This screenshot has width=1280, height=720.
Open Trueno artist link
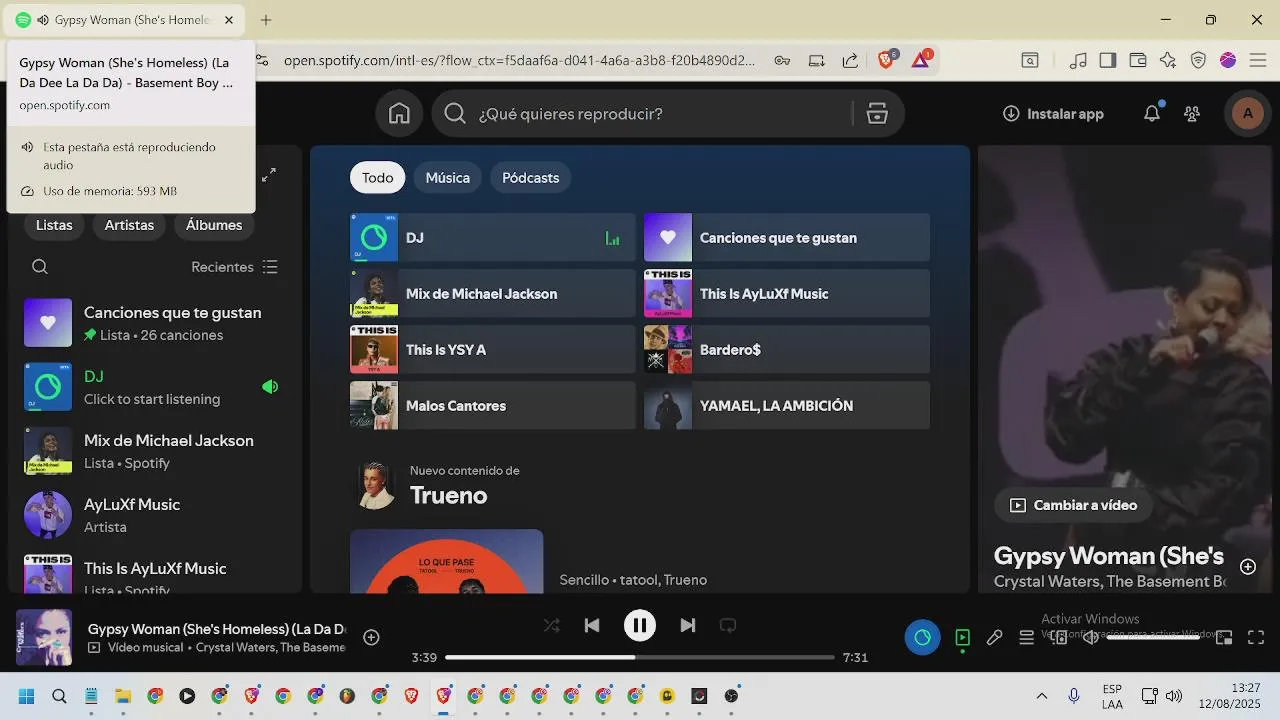449,495
